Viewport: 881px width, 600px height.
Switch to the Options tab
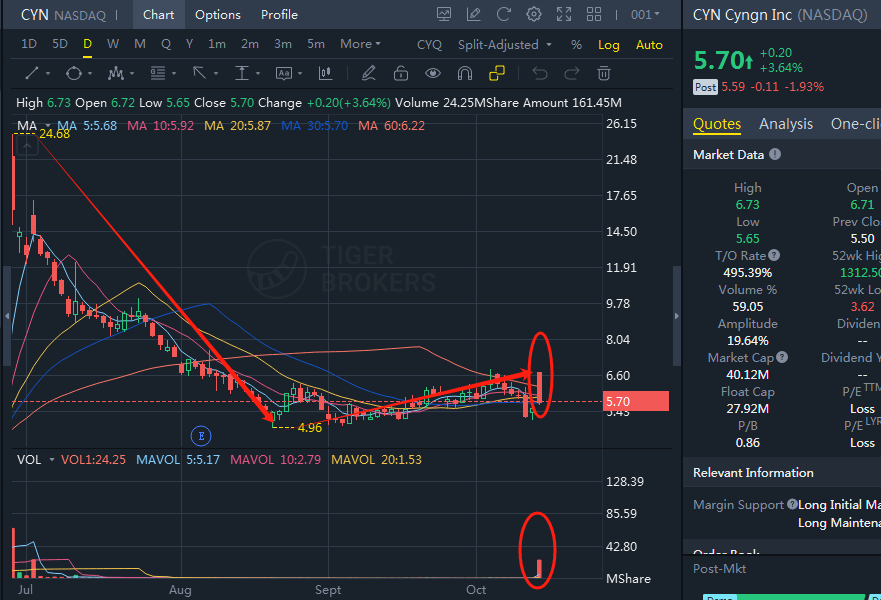click(x=218, y=15)
